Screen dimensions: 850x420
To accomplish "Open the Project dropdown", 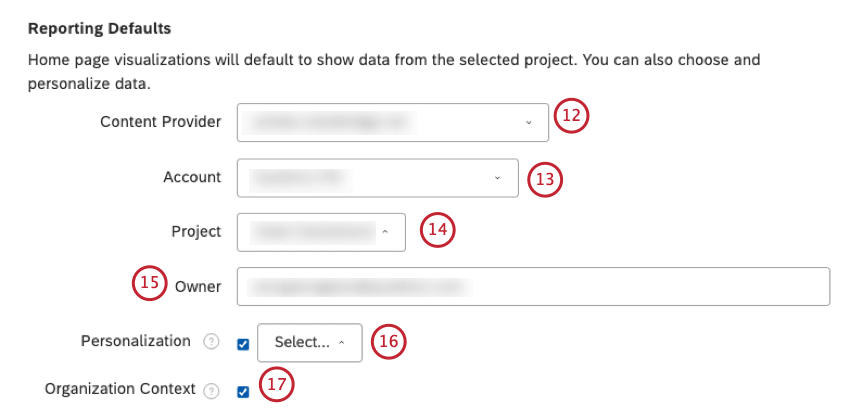I will (x=321, y=232).
